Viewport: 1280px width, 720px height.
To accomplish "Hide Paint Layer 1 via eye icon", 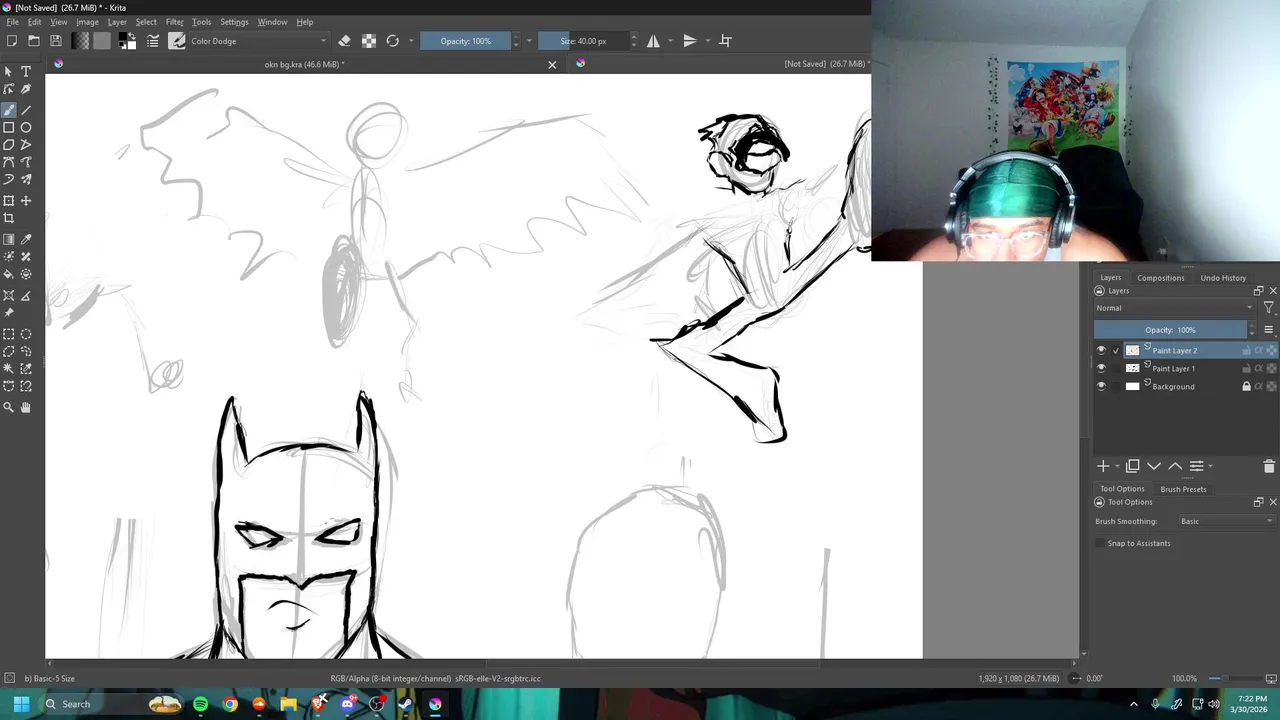I will (x=1101, y=369).
